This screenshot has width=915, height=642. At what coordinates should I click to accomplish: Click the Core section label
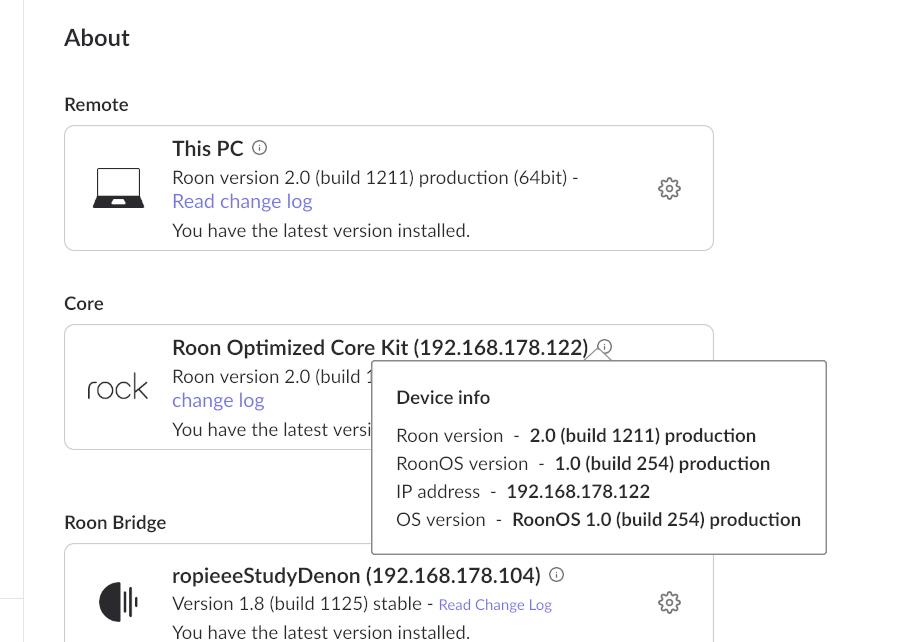click(83, 303)
